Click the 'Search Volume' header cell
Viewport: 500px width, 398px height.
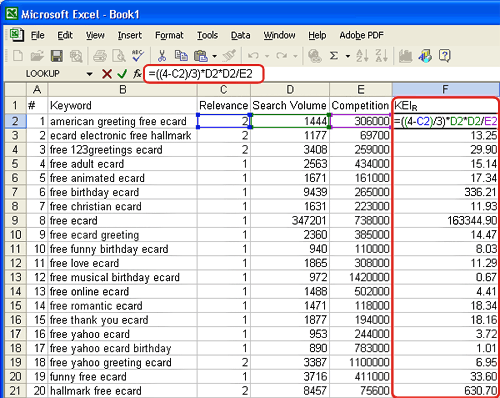click(290, 106)
